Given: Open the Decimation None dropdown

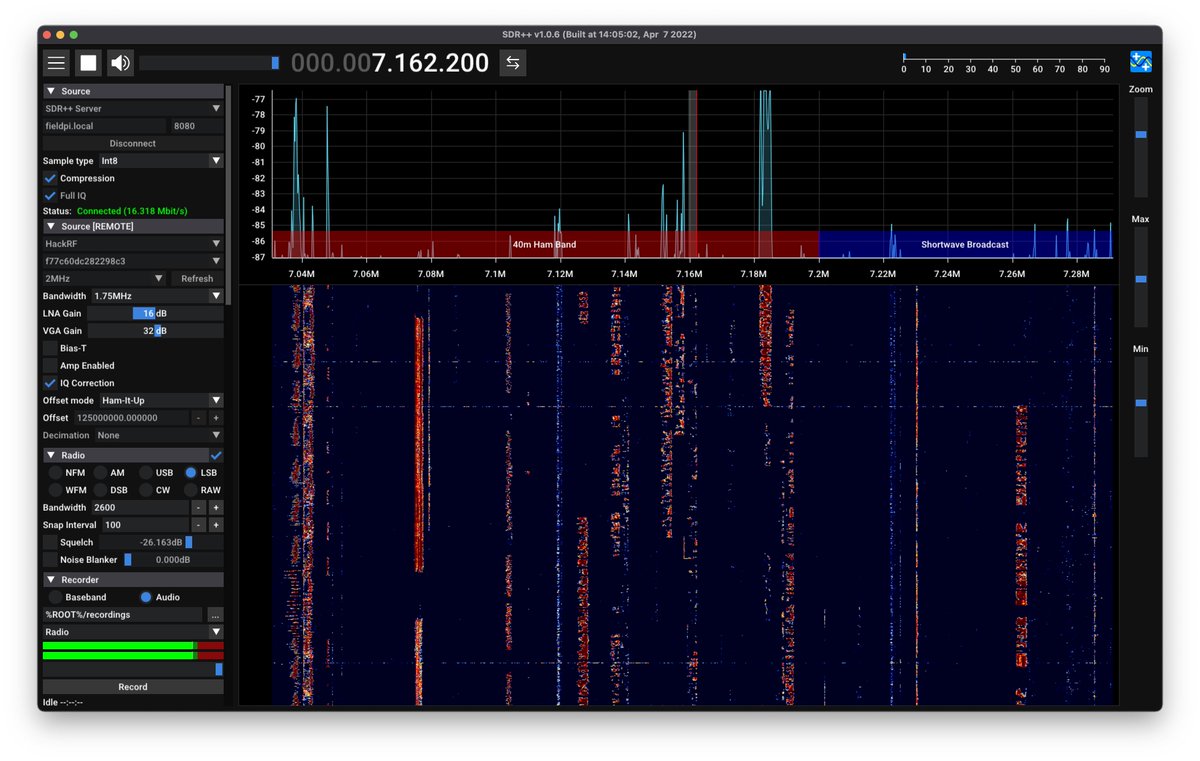Looking at the screenshot, I should pyautogui.click(x=159, y=435).
